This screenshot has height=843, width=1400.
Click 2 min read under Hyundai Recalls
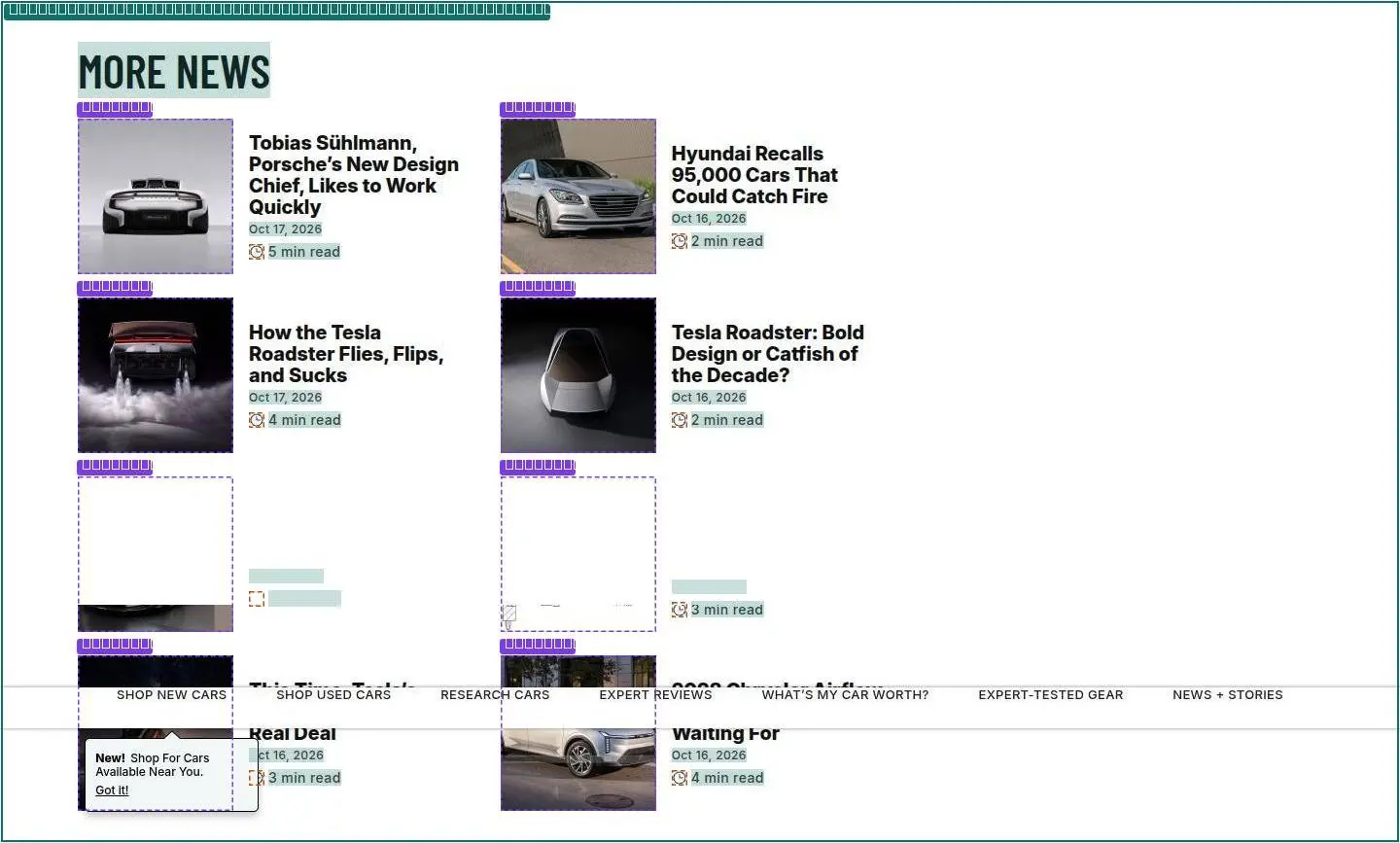[x=727, y=241]
